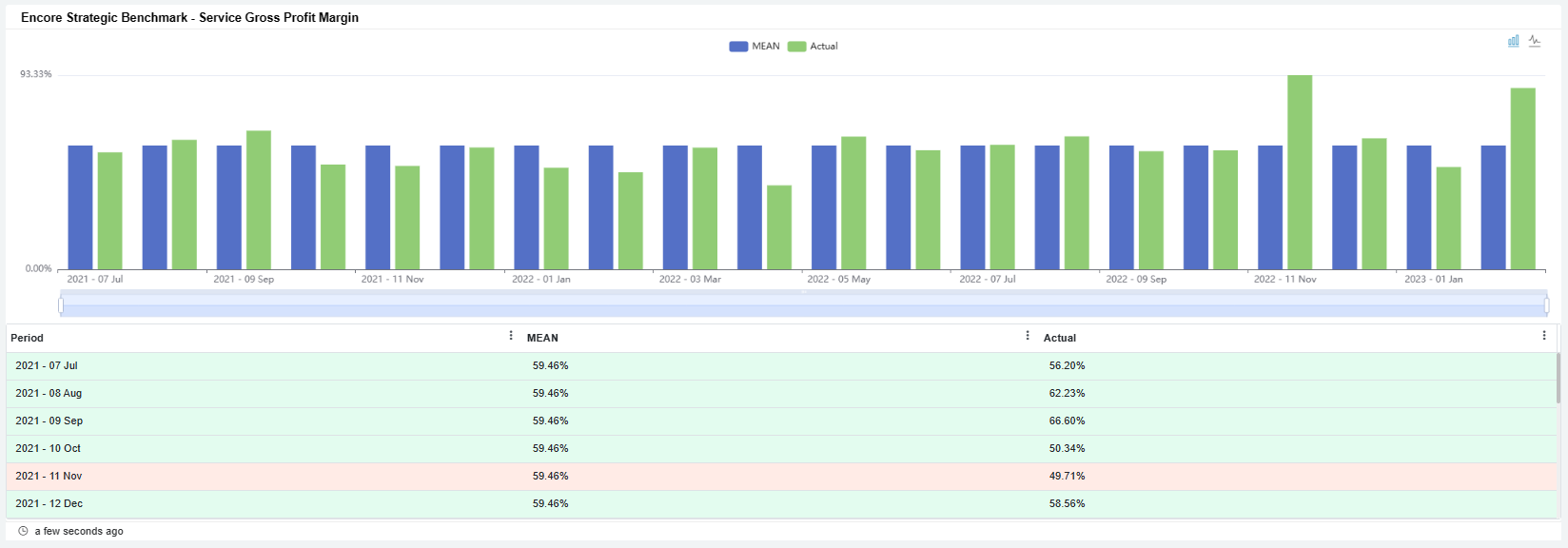Screen dimensions: 1568x548
Task: Click the 66.60% Actual value cell
Action: [x=1067, y=421]
